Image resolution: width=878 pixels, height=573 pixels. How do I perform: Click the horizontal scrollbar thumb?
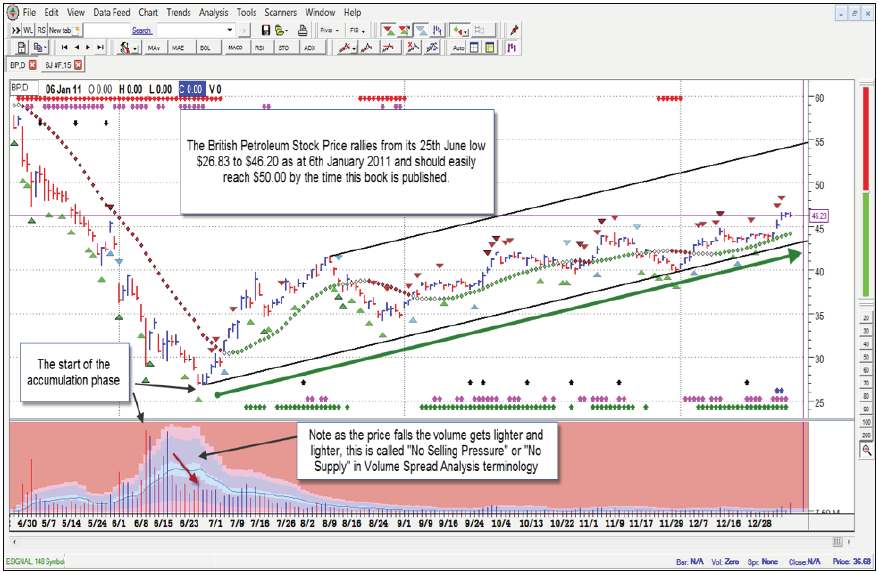click(x=837, y=542)
